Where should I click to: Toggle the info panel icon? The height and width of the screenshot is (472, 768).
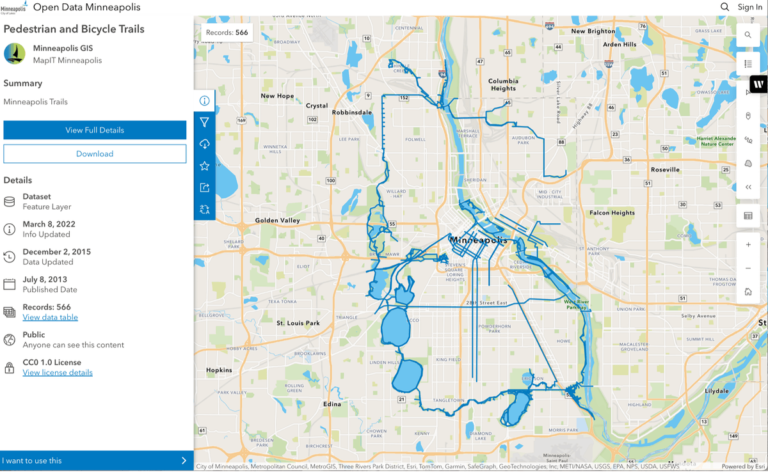tap(204, 100)
